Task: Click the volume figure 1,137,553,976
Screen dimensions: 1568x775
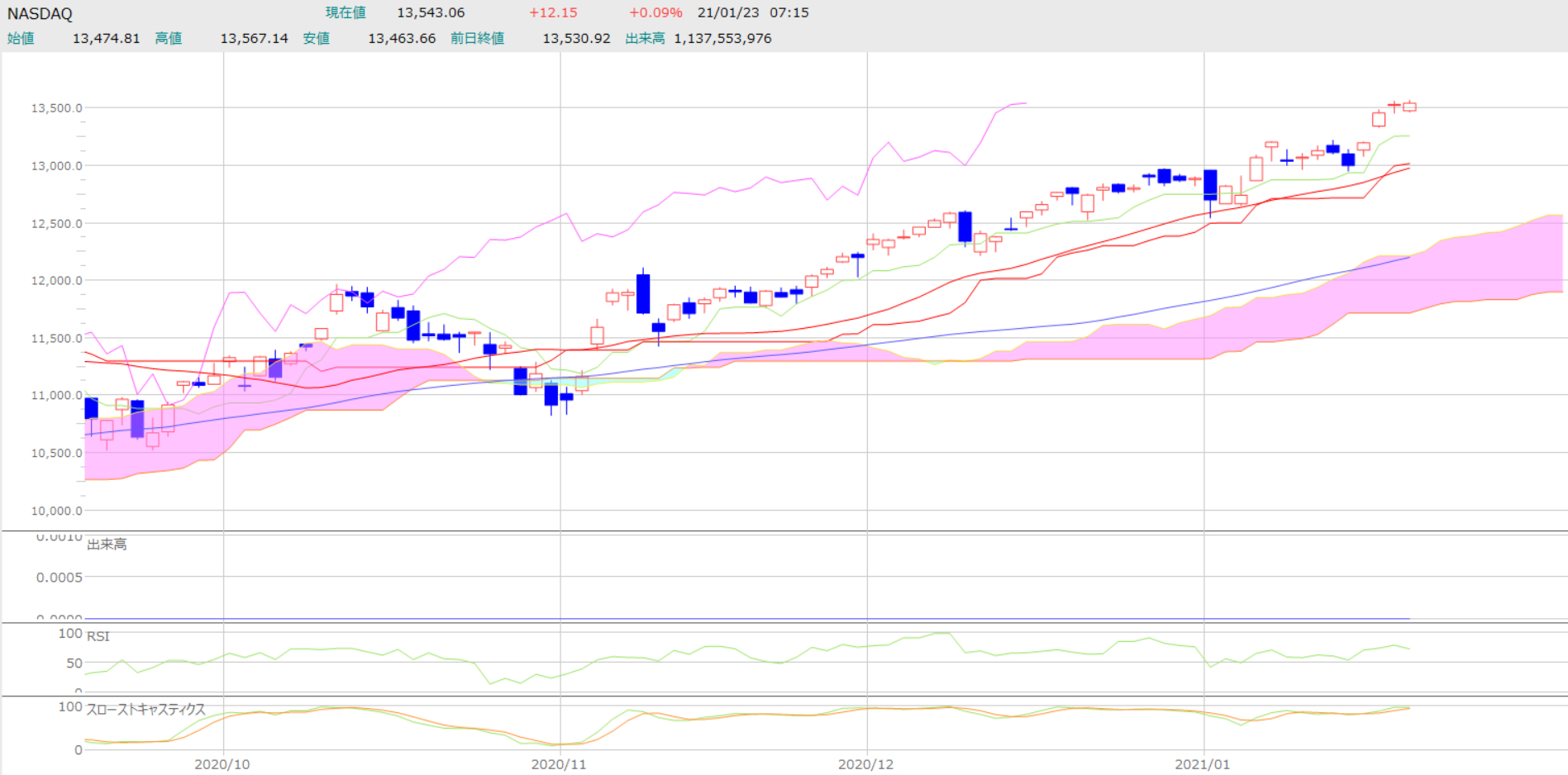Action: [723, 39]
